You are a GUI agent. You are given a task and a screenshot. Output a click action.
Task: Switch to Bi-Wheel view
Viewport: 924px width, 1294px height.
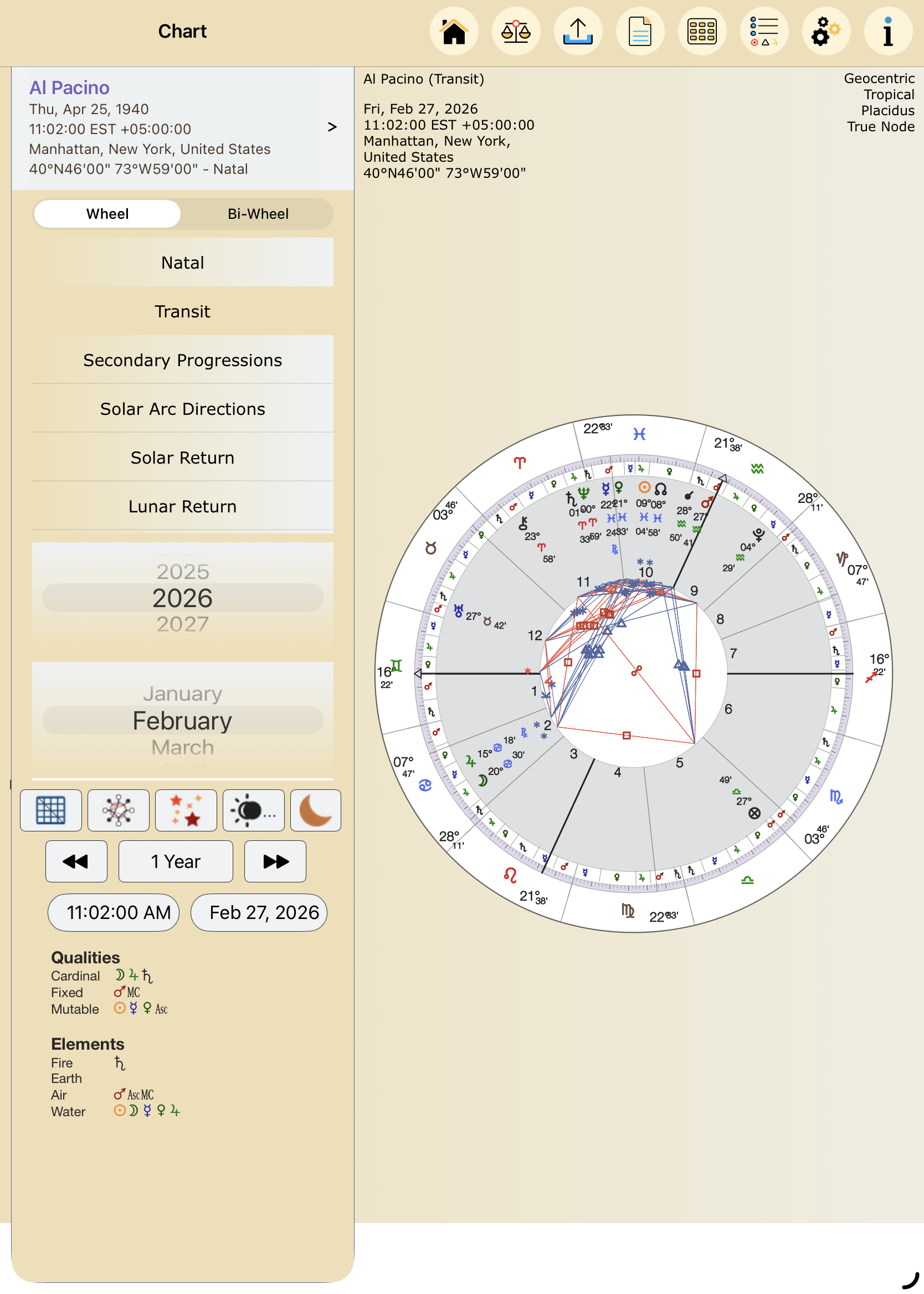pyautogui.click(x=258, y=214)
